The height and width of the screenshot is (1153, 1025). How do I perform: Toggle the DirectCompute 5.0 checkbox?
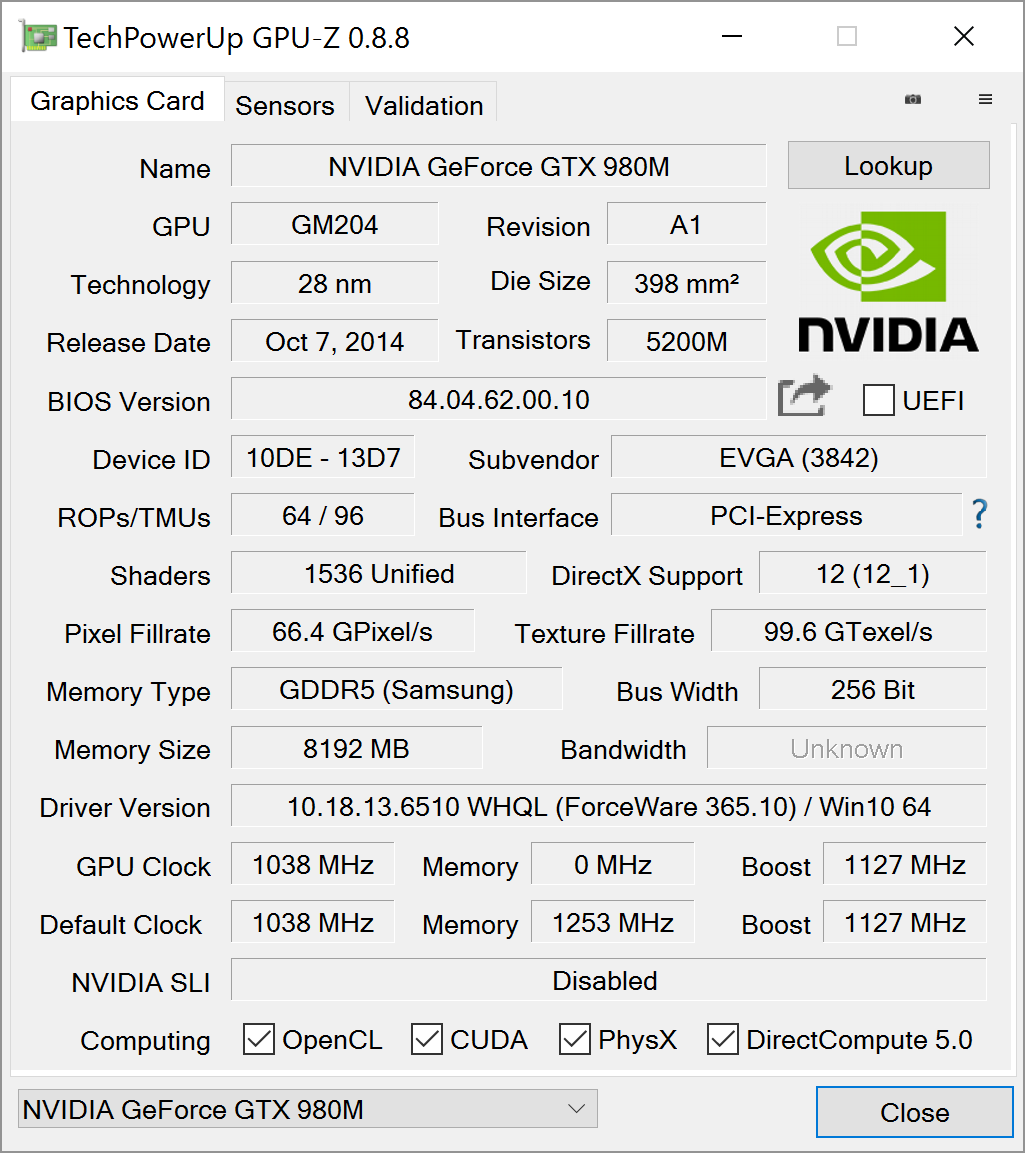tap(723, 1040)
